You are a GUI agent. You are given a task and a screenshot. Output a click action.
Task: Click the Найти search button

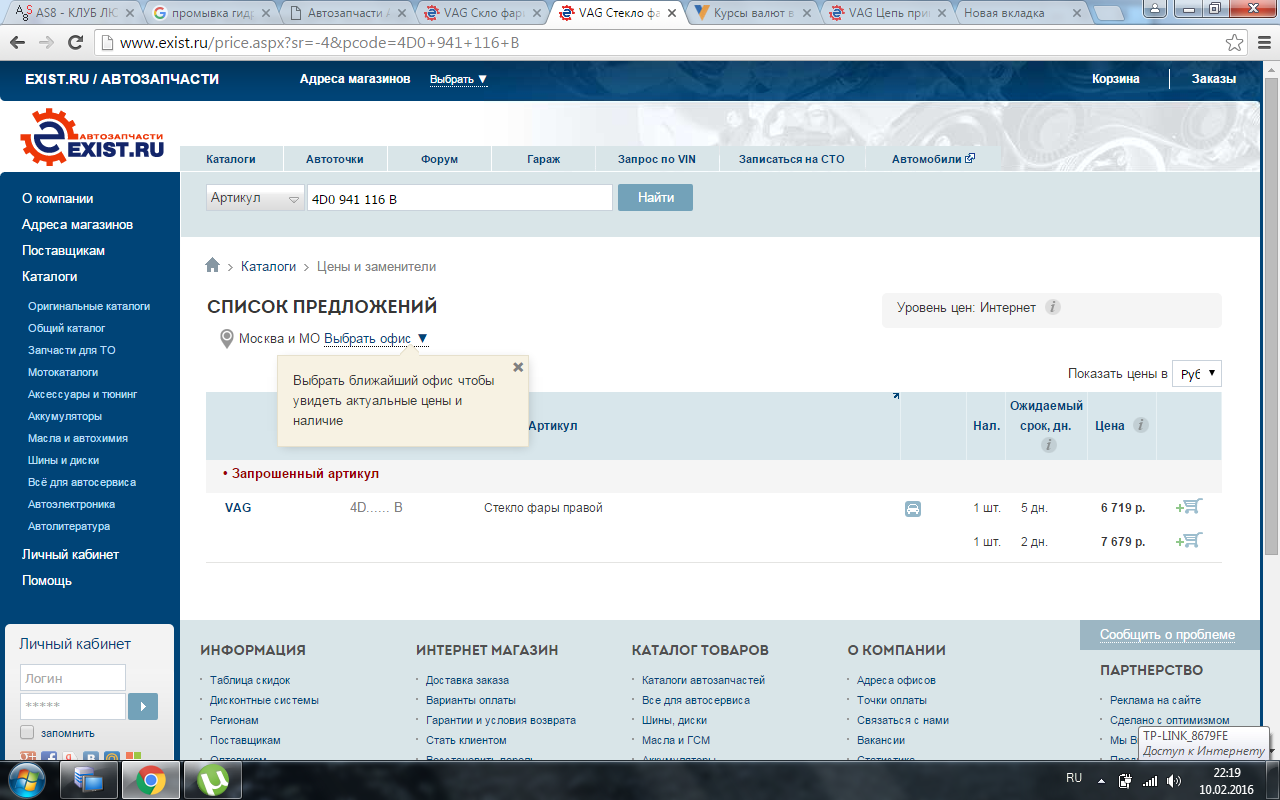pos(655,198)
